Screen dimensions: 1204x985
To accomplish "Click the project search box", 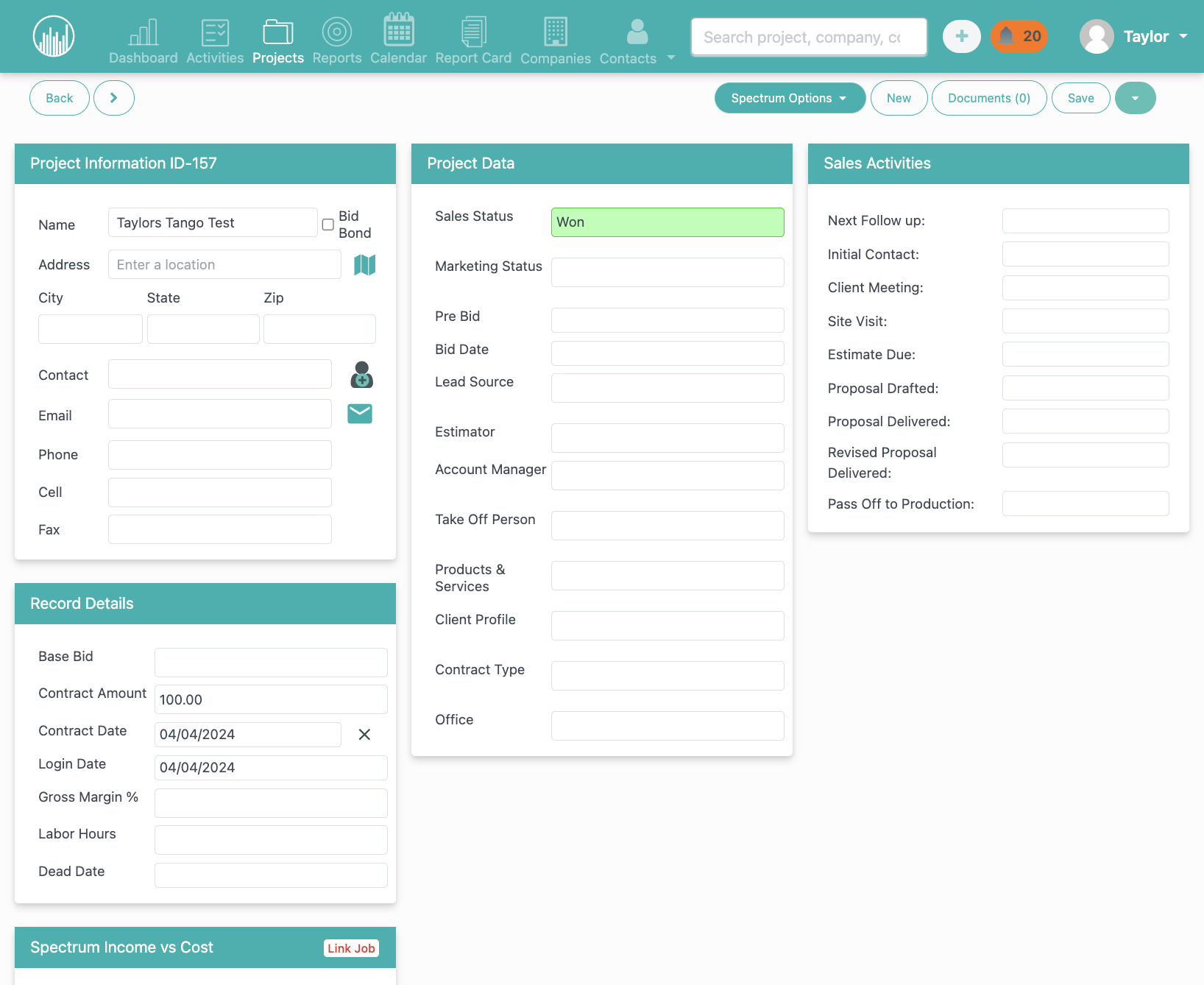I will point(809,37).
